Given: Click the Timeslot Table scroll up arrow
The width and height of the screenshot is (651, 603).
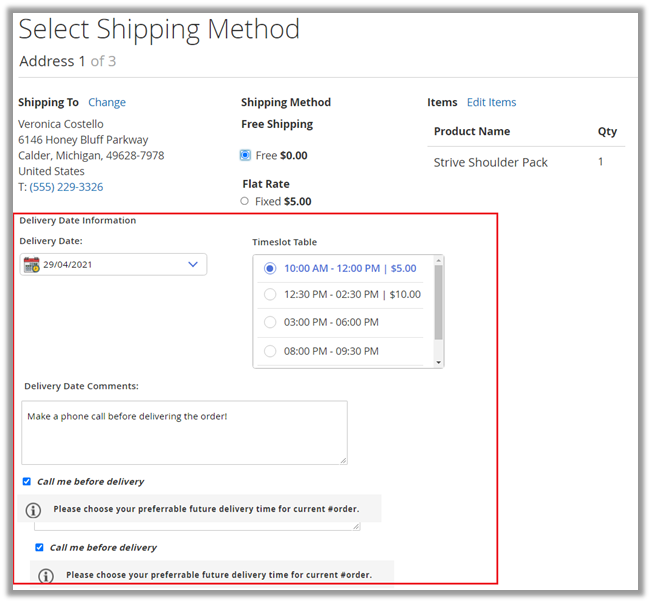Looking at the screenshot, I should point(438,261).
